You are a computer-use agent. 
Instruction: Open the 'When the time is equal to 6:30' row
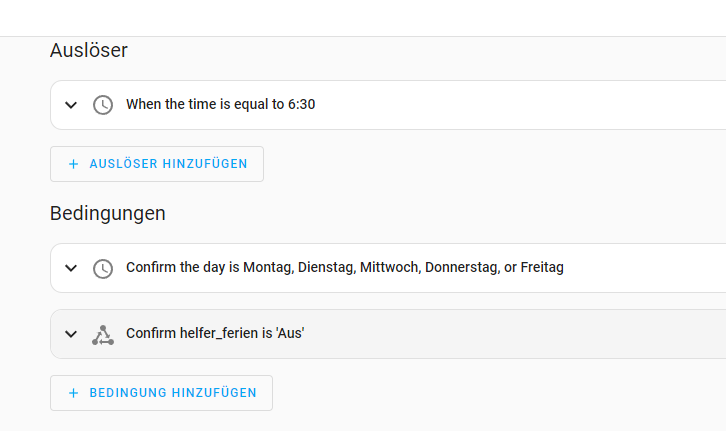388,105
